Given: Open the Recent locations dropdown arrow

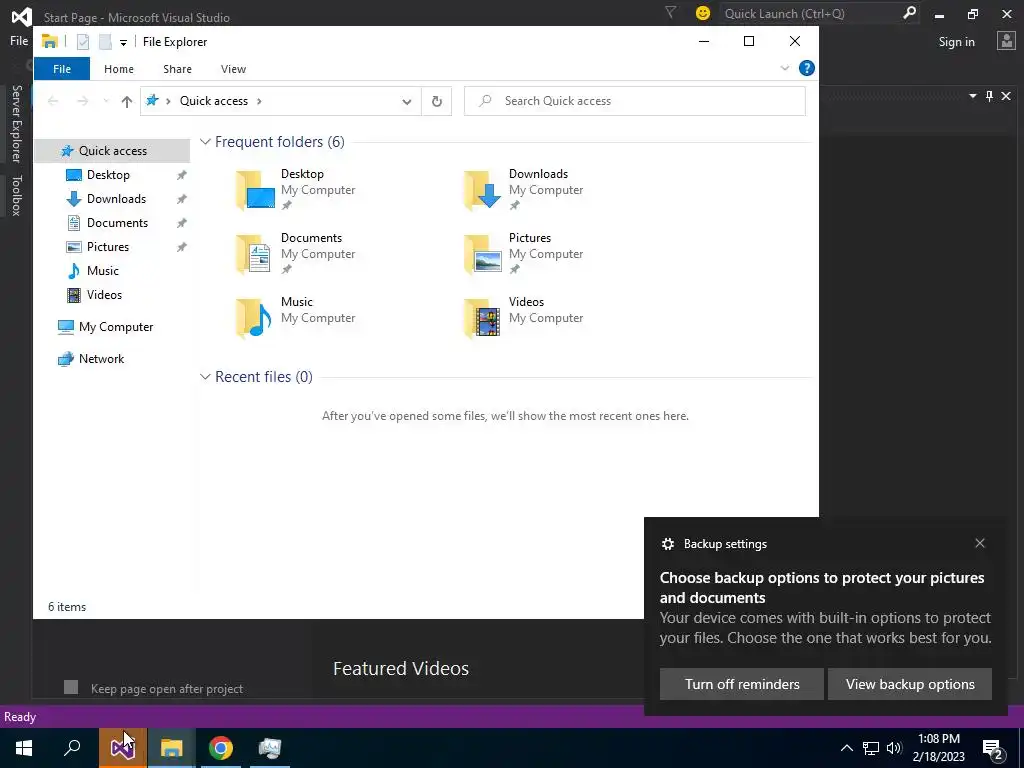Looking at the screenshot, I should point(106,101).
